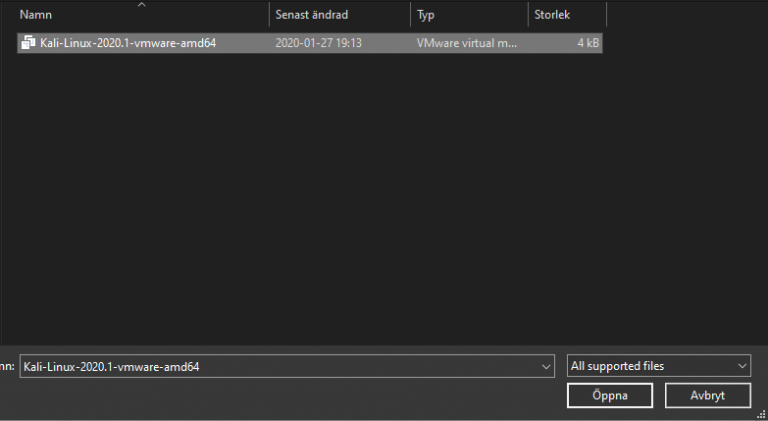This screenshot has width=768, height=421.
Task: Click the file name field label
Action: click(7, 367)
